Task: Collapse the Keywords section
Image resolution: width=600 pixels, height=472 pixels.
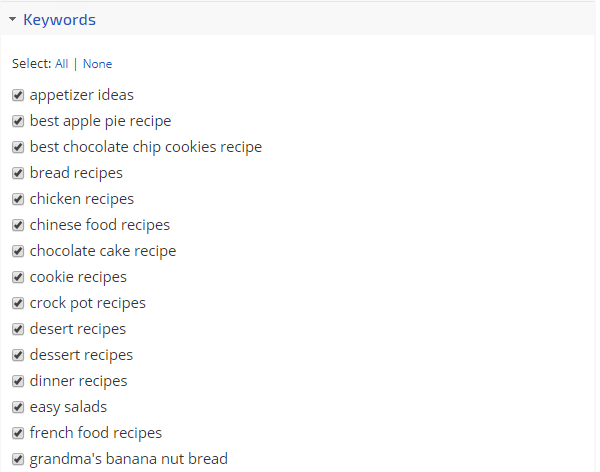Action: click(x=13, y=19)
